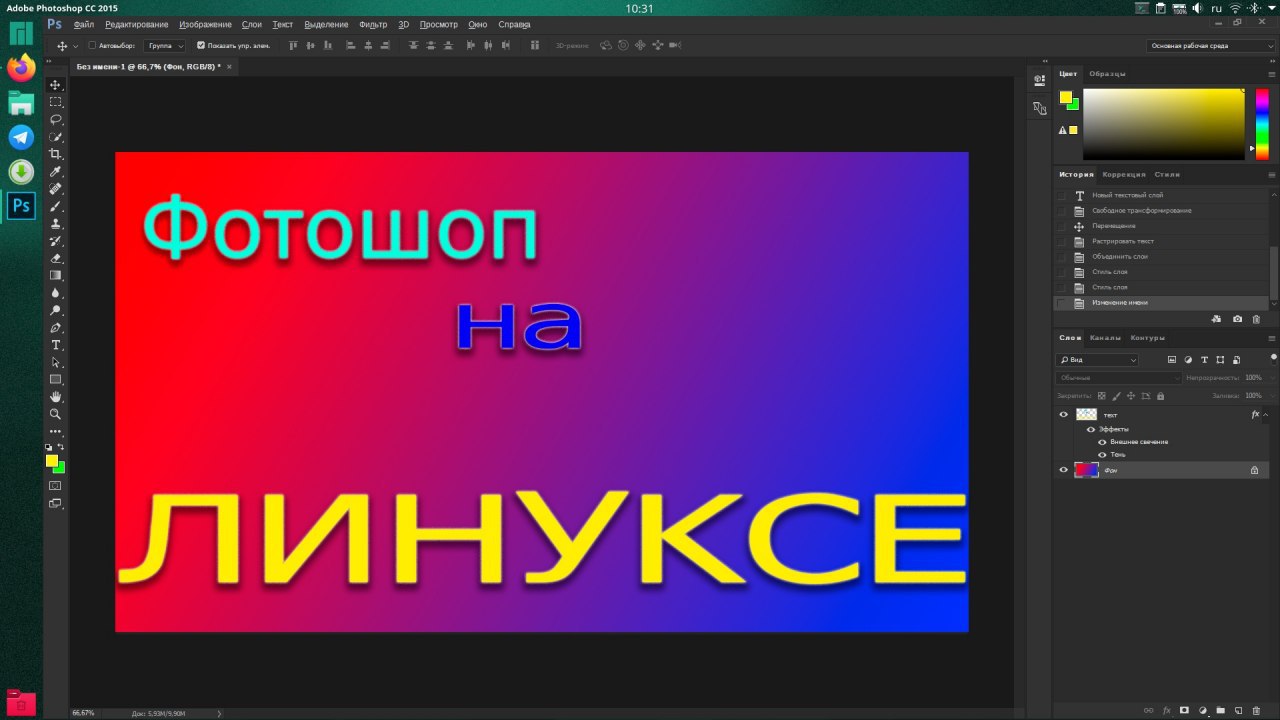Toggle Quick Mask mode icon
The image size is (1280, 720).
point(56,486)
